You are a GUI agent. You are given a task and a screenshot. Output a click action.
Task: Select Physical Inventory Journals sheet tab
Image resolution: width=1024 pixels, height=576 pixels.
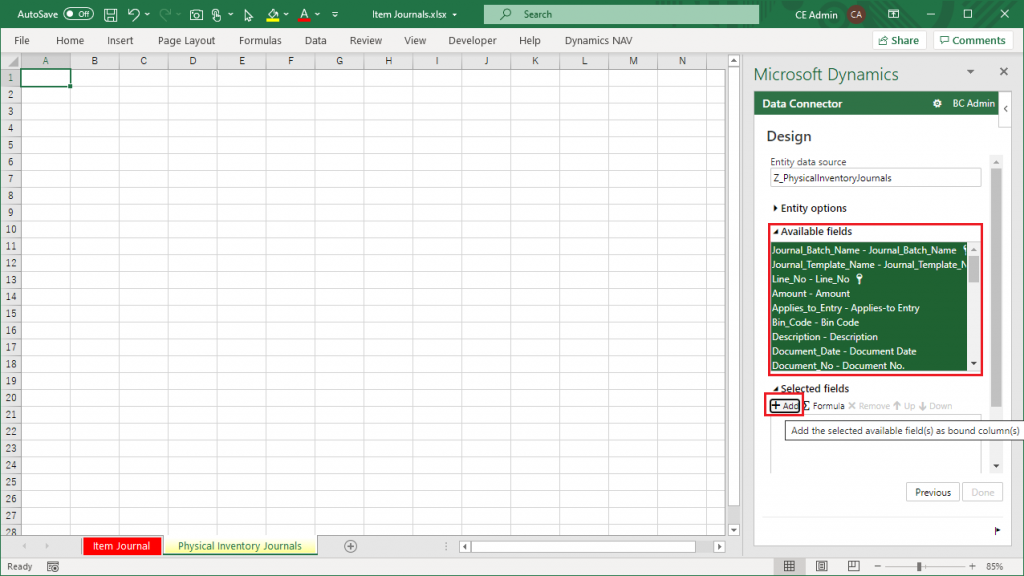[240, 546]
